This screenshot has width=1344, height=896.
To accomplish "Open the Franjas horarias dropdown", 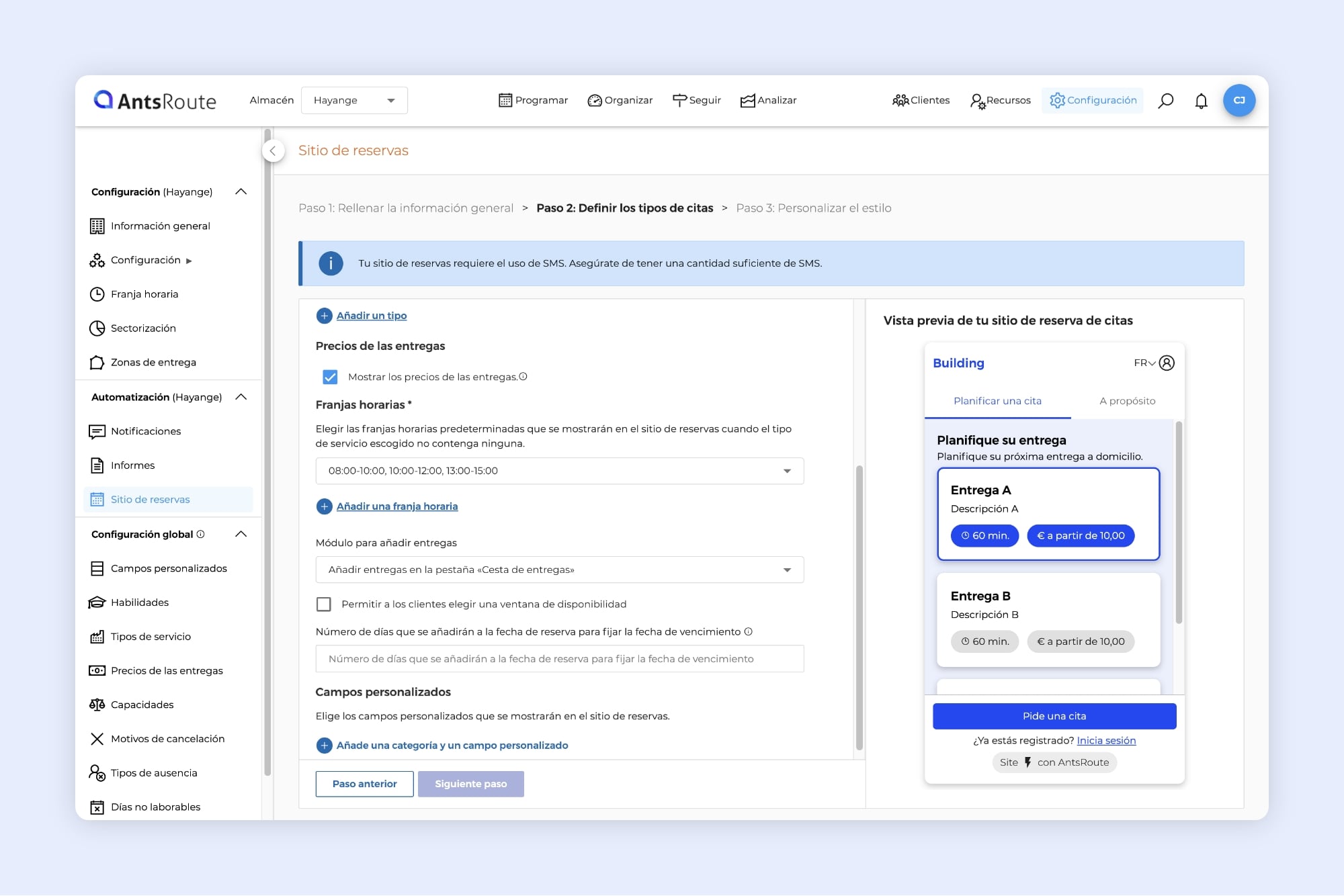I will click(x=559, y=471).
